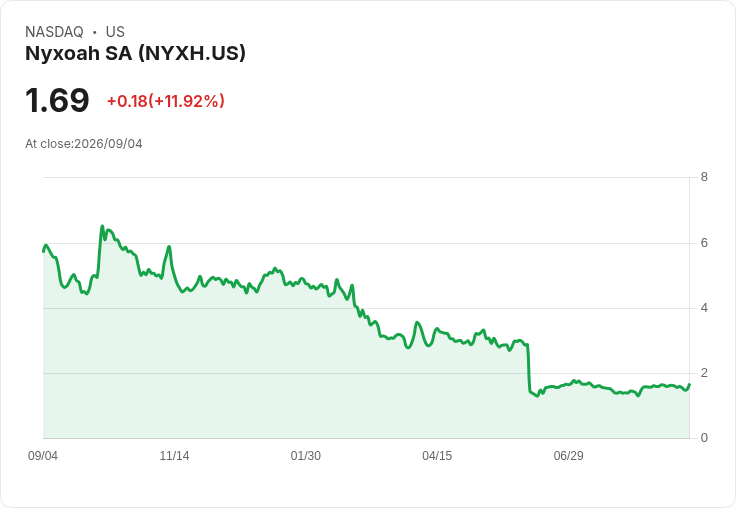
Task: Click the 01/30 x-axis date label
Action: tap(306, 455)
